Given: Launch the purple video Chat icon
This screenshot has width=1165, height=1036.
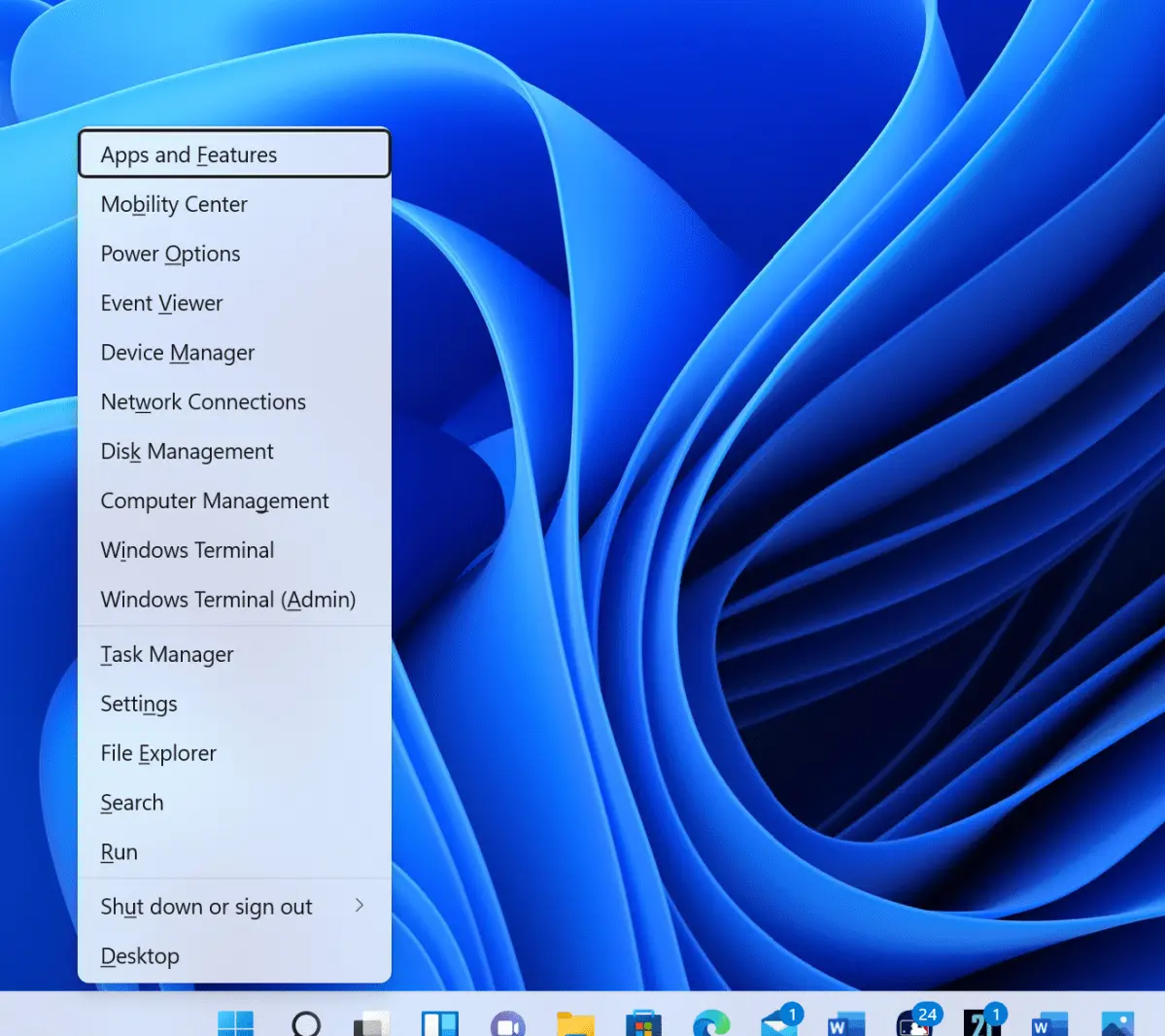Looking at the screenshot, I should pos(508,1023).
